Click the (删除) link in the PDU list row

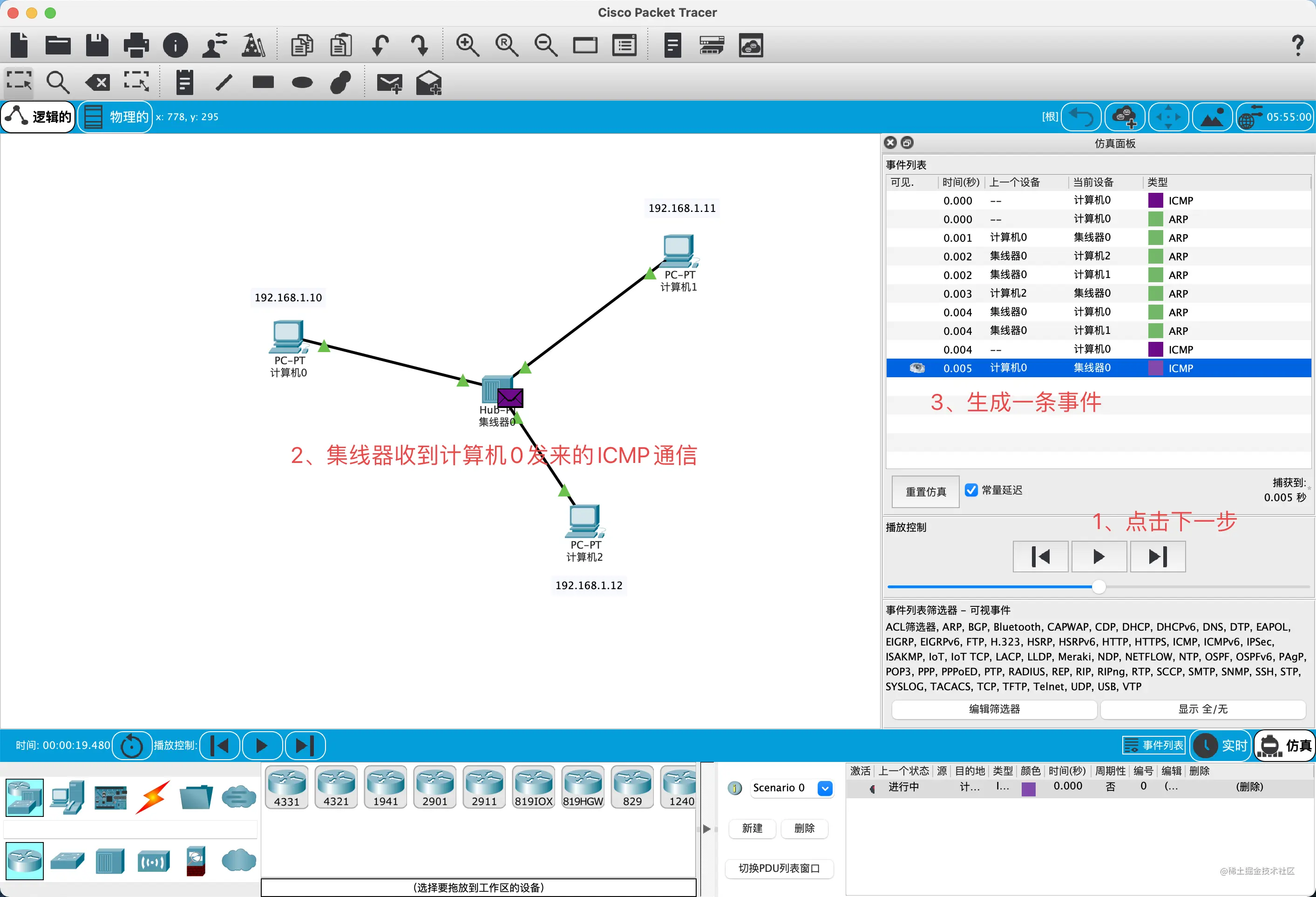click(1249, 787)
